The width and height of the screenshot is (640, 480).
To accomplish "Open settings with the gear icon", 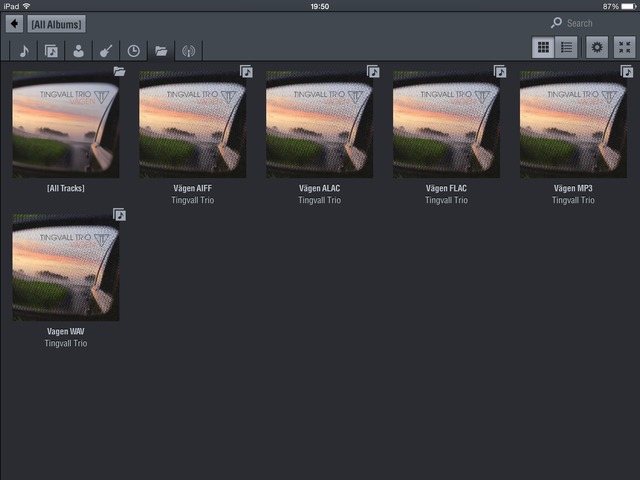I will pos(597,47).
